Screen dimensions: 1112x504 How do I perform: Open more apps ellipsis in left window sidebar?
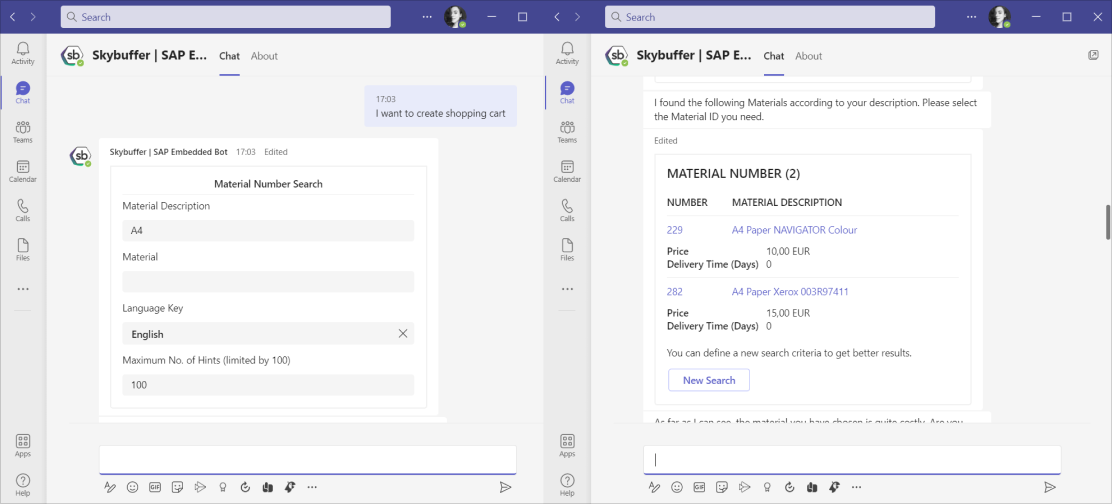(x=23, y=289)
